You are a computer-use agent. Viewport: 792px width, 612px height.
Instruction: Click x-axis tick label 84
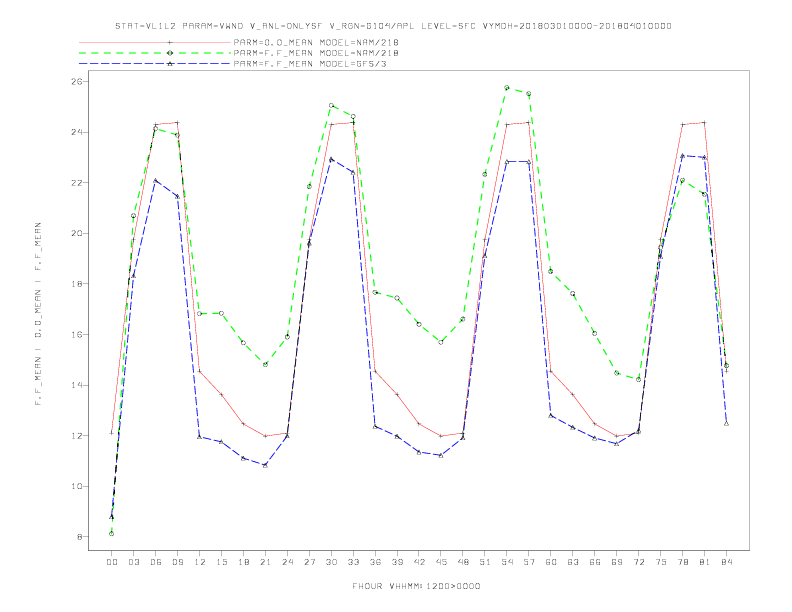pos(726,562)
